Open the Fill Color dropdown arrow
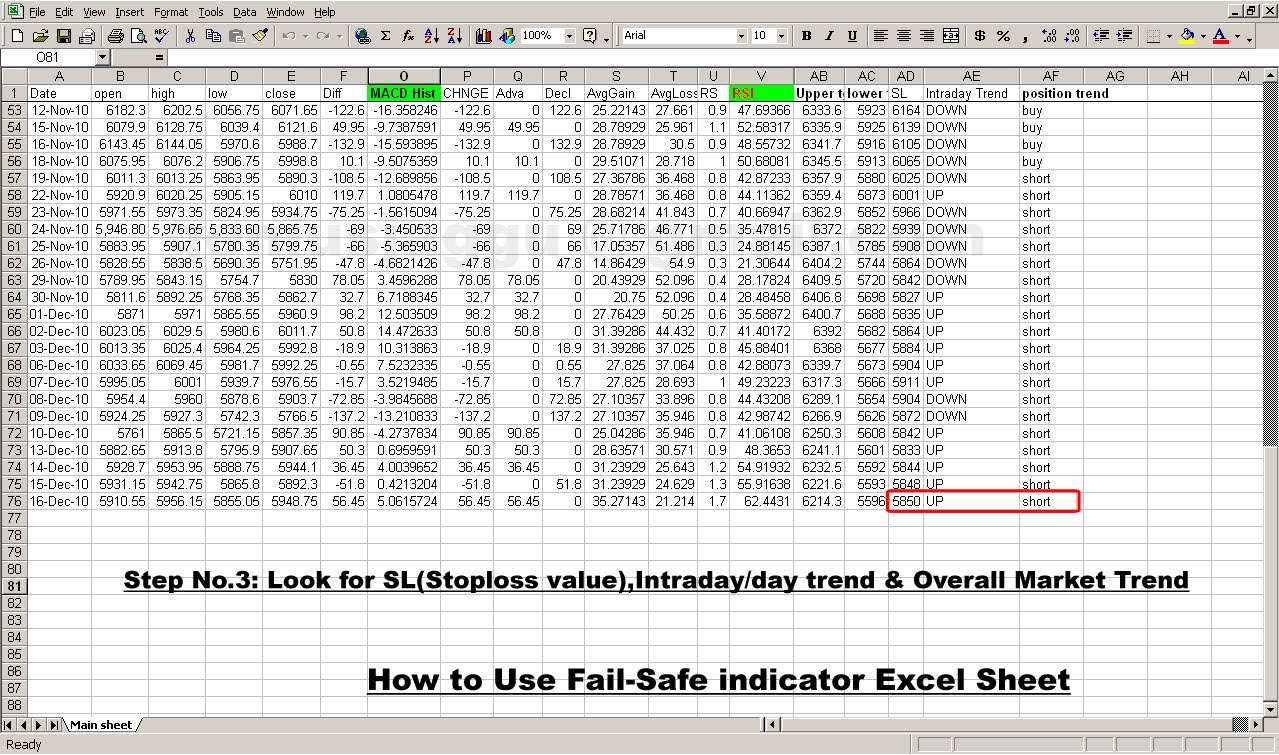 pyautogui.click(x=1204, y=36)
